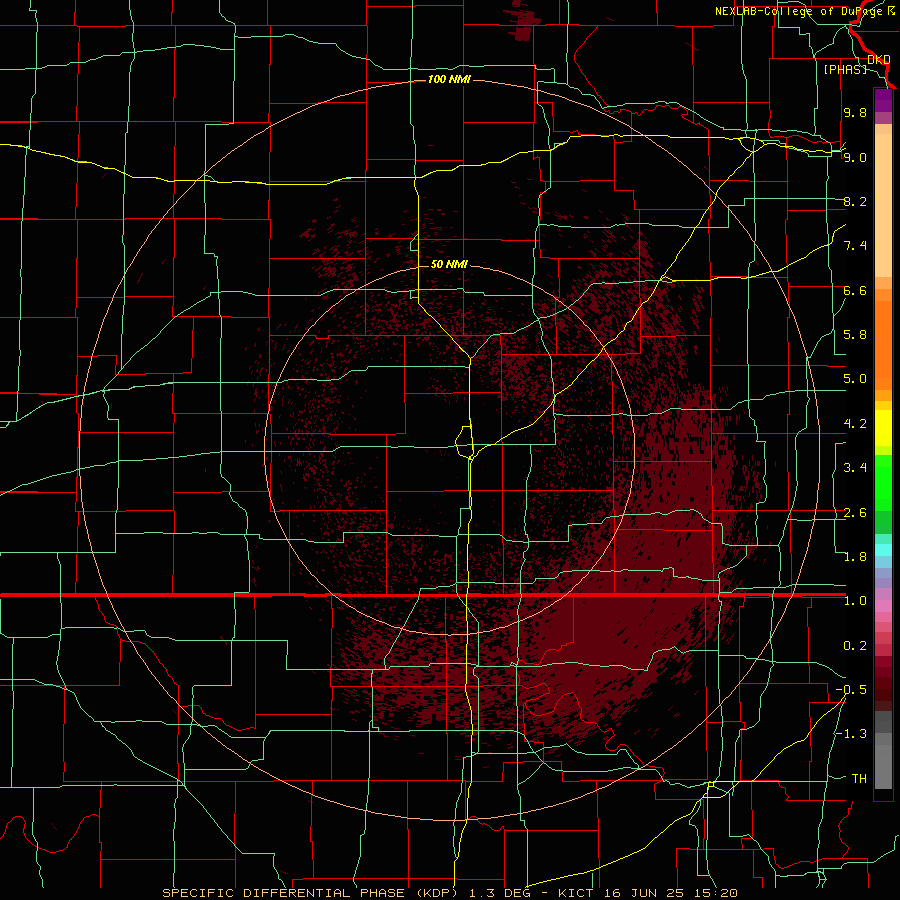The height and width of the screenshot is (900, 900).
Task: Select the 5.8 scale label
Action: point(855,335)
